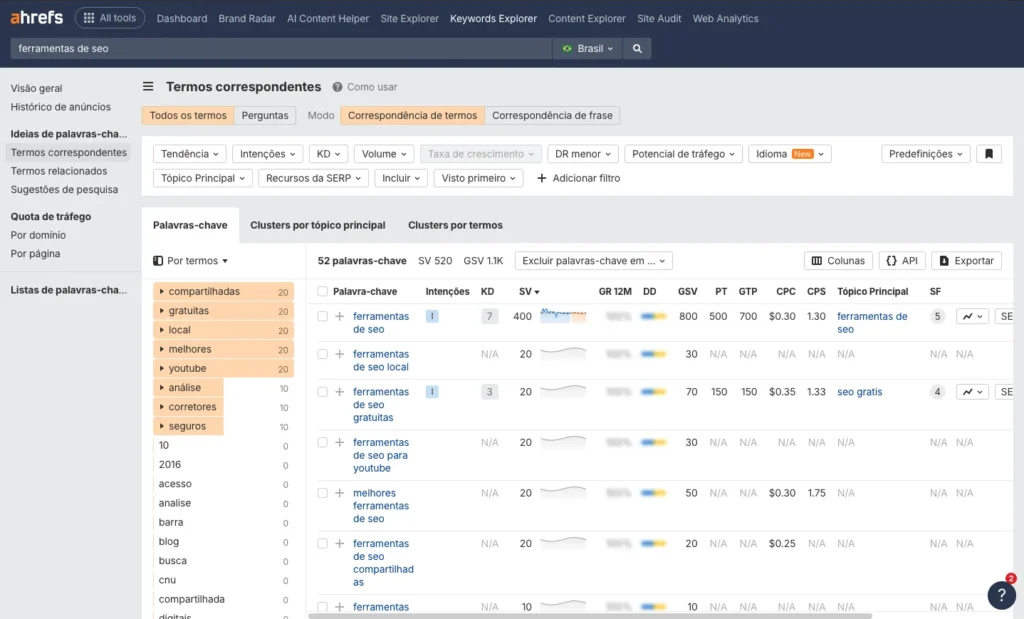Add ferramentas de seo keyword with plus icon
1024x619 pixels.
[x=340, y=316]
